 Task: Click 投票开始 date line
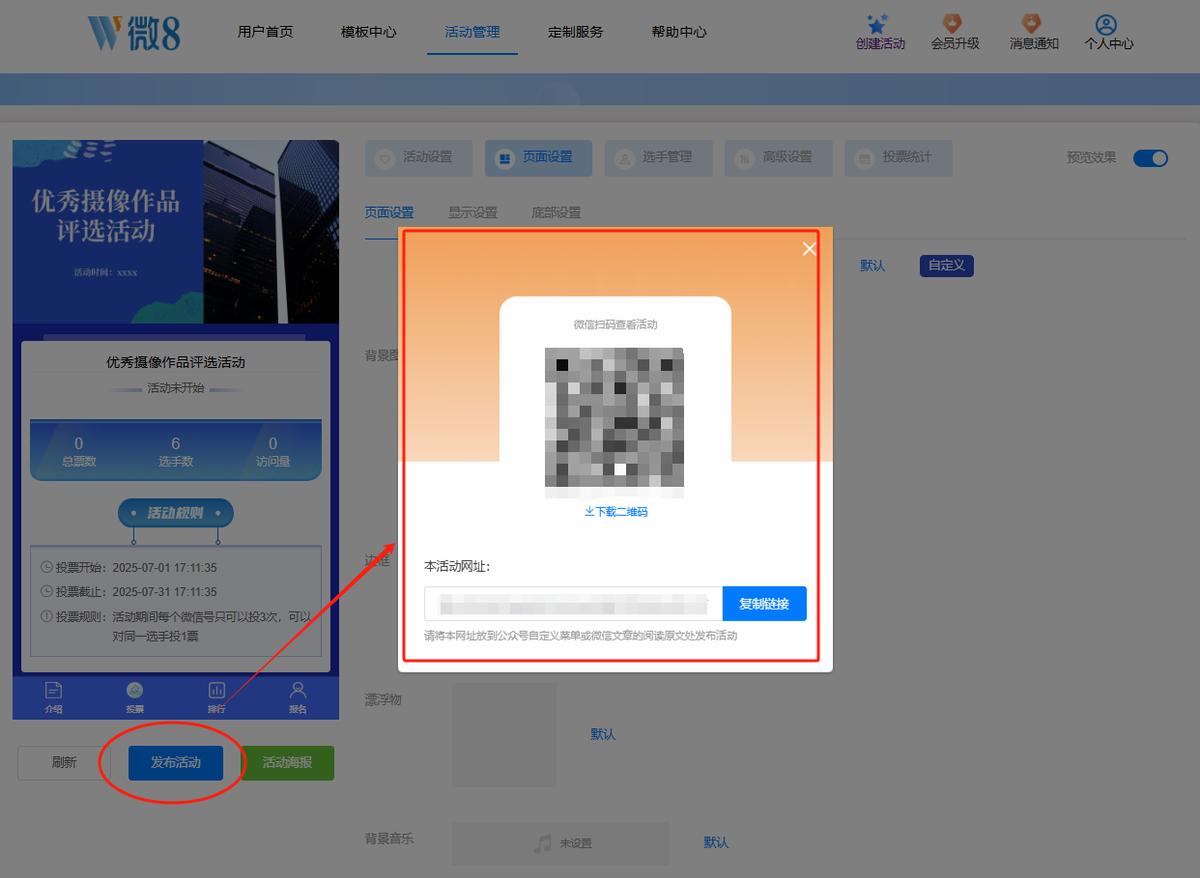(x=128, y=568)
